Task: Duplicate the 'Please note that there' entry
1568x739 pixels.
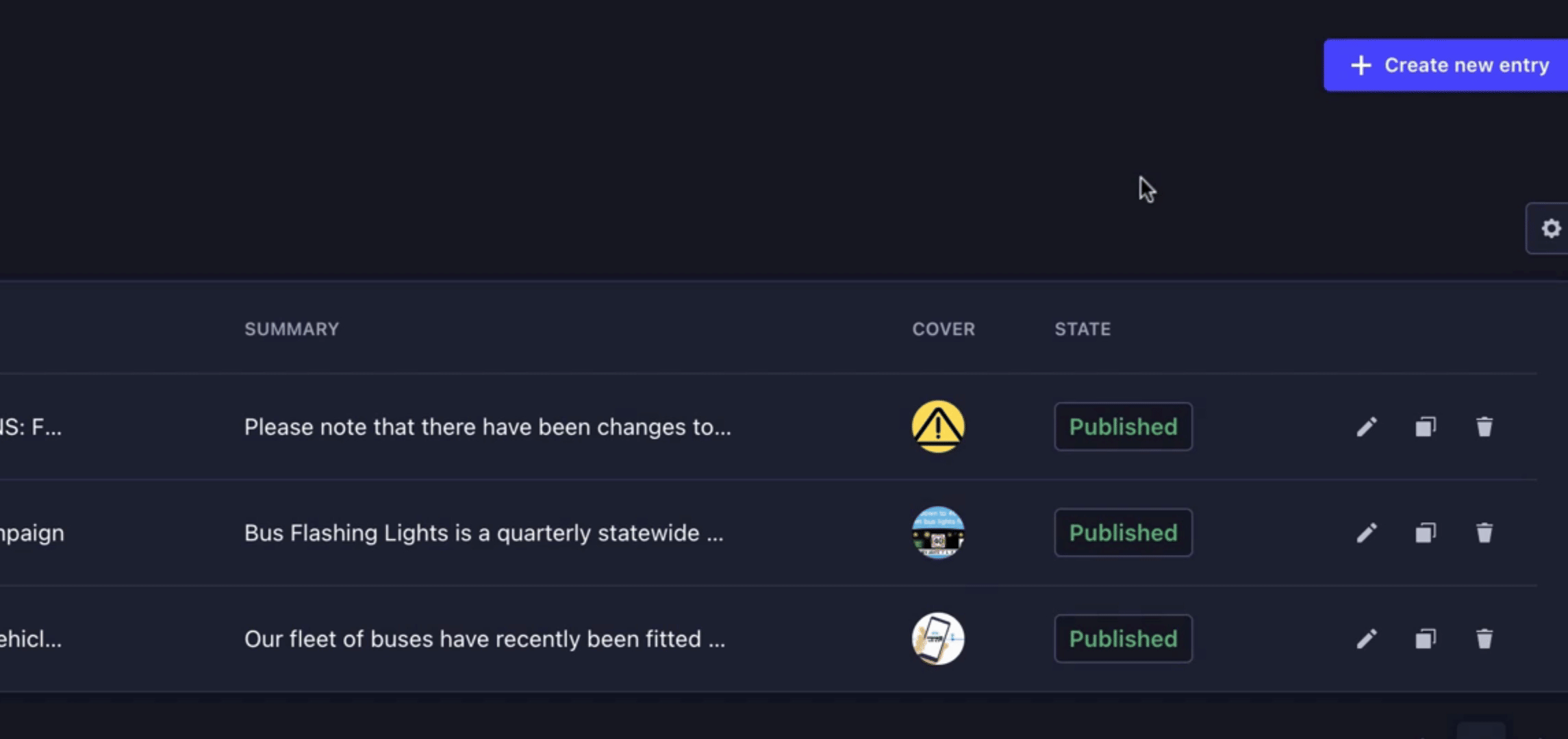Action: pyautogui.click(x=1426, y=427)
